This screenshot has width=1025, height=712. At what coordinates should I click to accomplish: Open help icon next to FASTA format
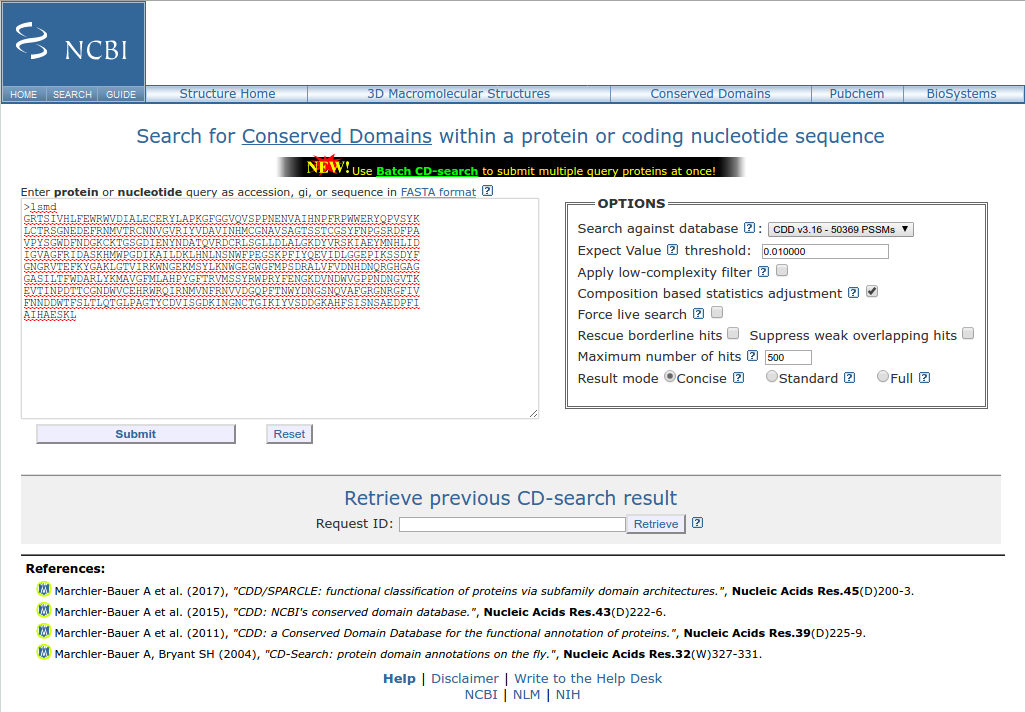point(488,191)
